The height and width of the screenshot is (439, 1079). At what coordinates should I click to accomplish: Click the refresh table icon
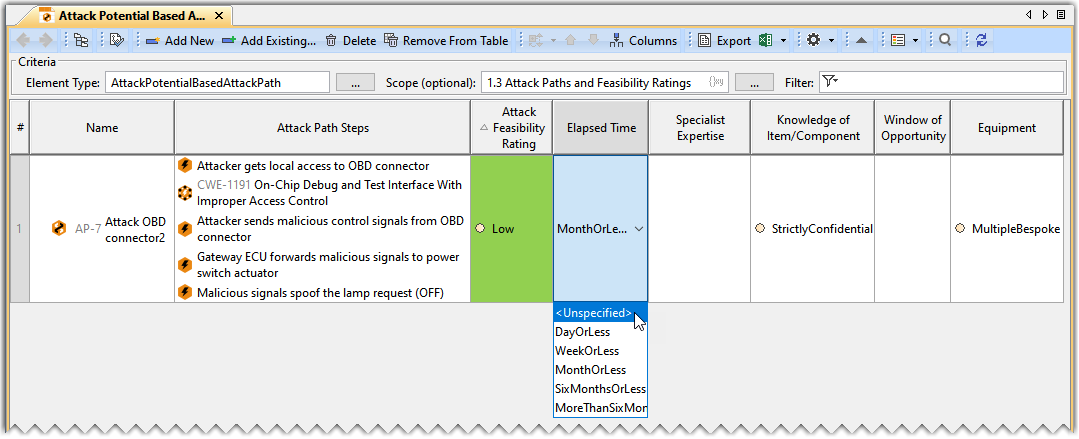[x=981, y=41]
